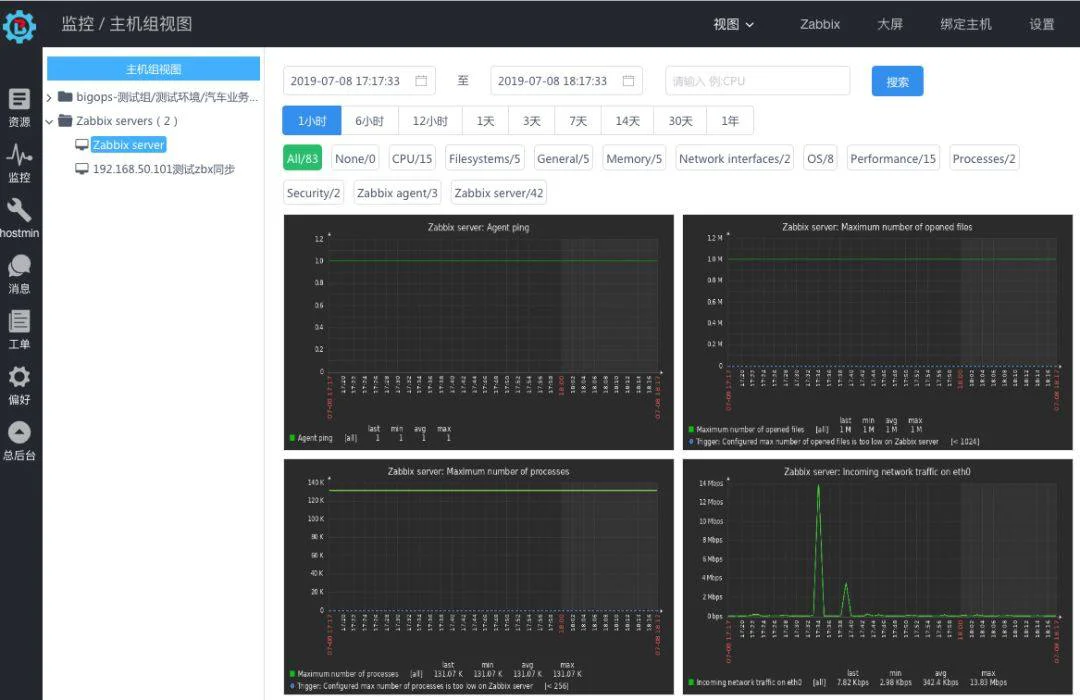
Task: Filter graphs by Security/2
Action: click(x=313, y=193)
